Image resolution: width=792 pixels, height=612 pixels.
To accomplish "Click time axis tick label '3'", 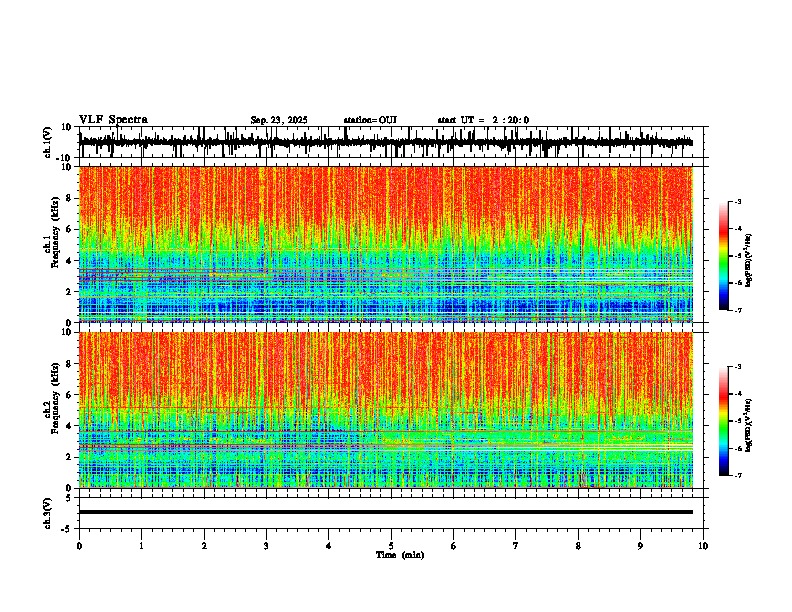I will pyautogui.click(x=266, y=546).
